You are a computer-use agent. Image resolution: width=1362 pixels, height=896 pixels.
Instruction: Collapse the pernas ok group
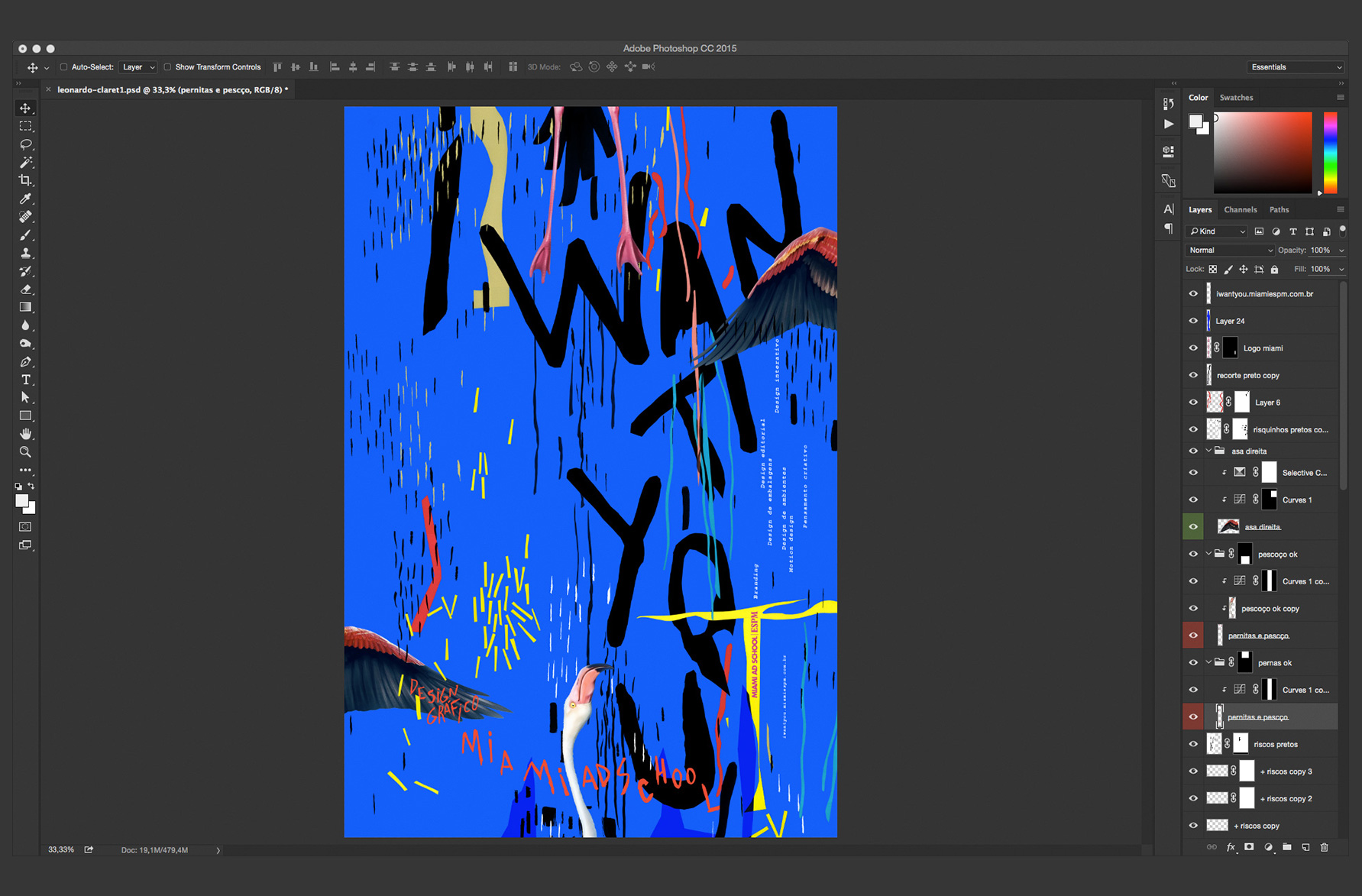[1208, 662]
